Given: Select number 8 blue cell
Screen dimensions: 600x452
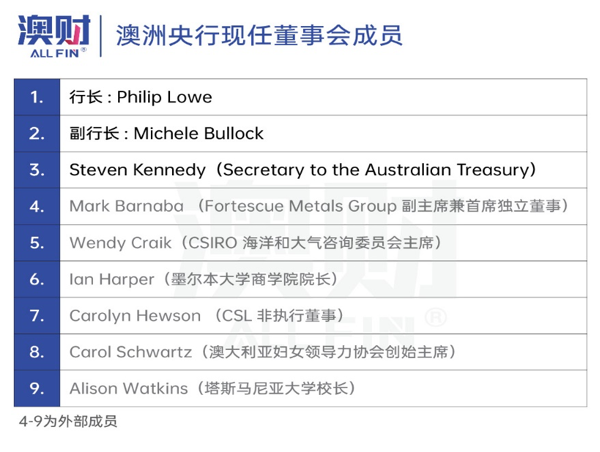Looking at the screenshot, I should point(37,352).
